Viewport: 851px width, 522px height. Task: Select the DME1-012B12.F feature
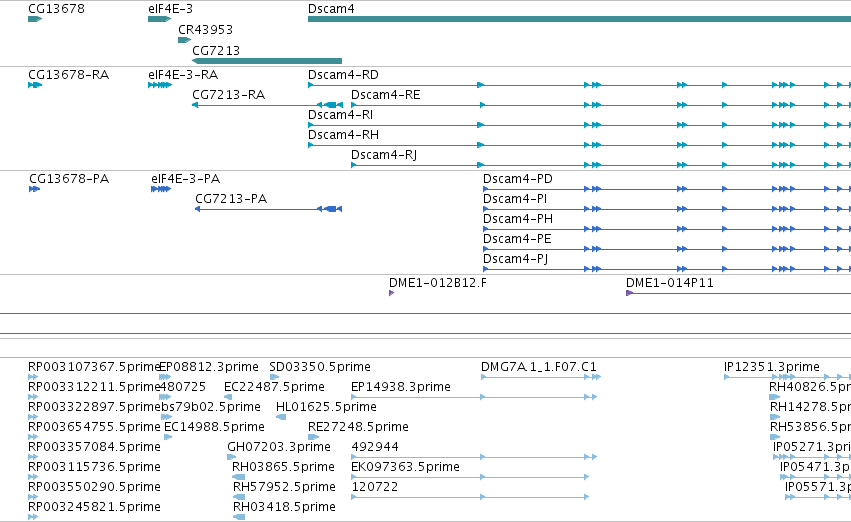point(437,283)
